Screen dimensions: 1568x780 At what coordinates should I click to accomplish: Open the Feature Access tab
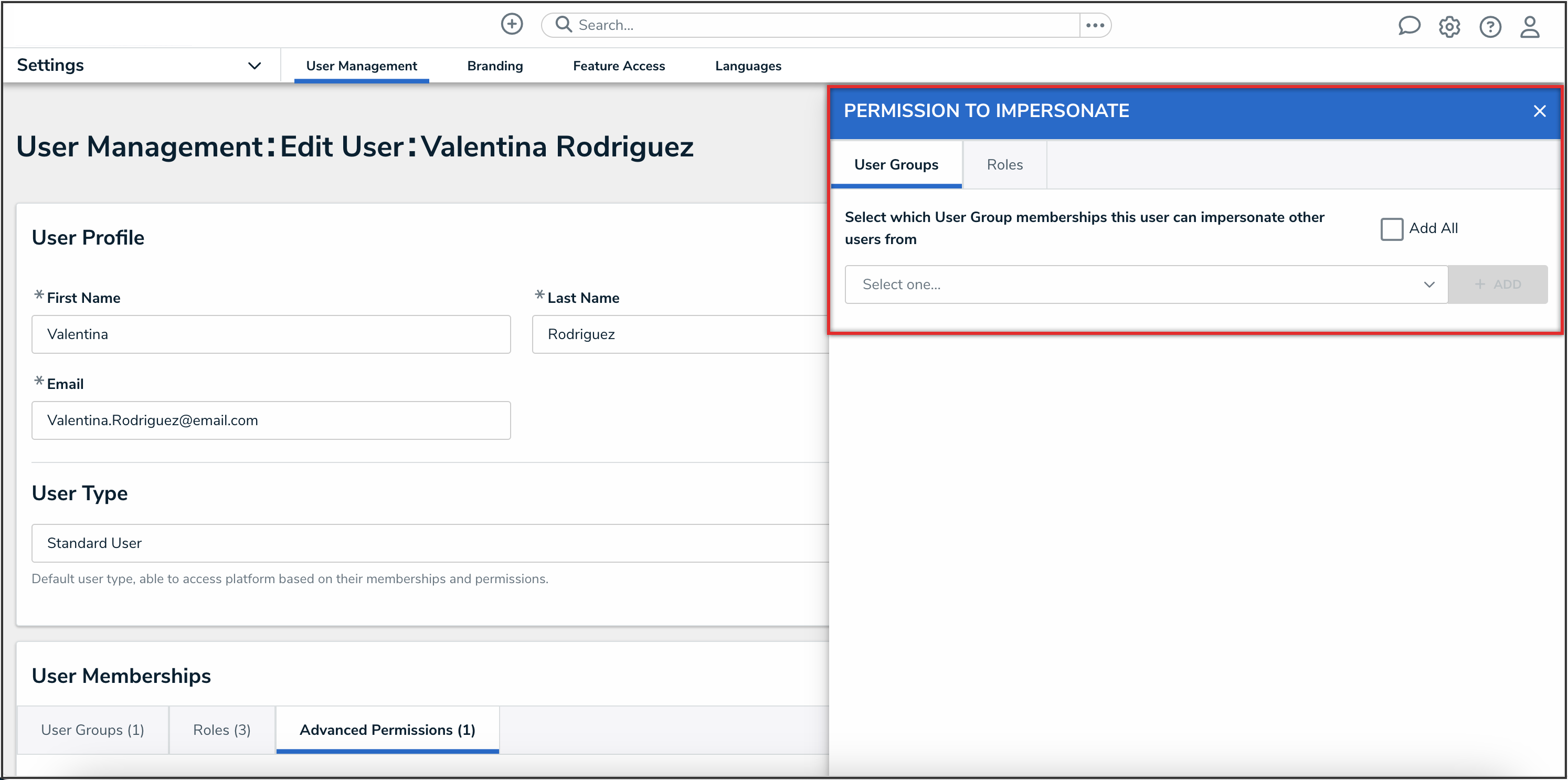click(x=618, y=66)
